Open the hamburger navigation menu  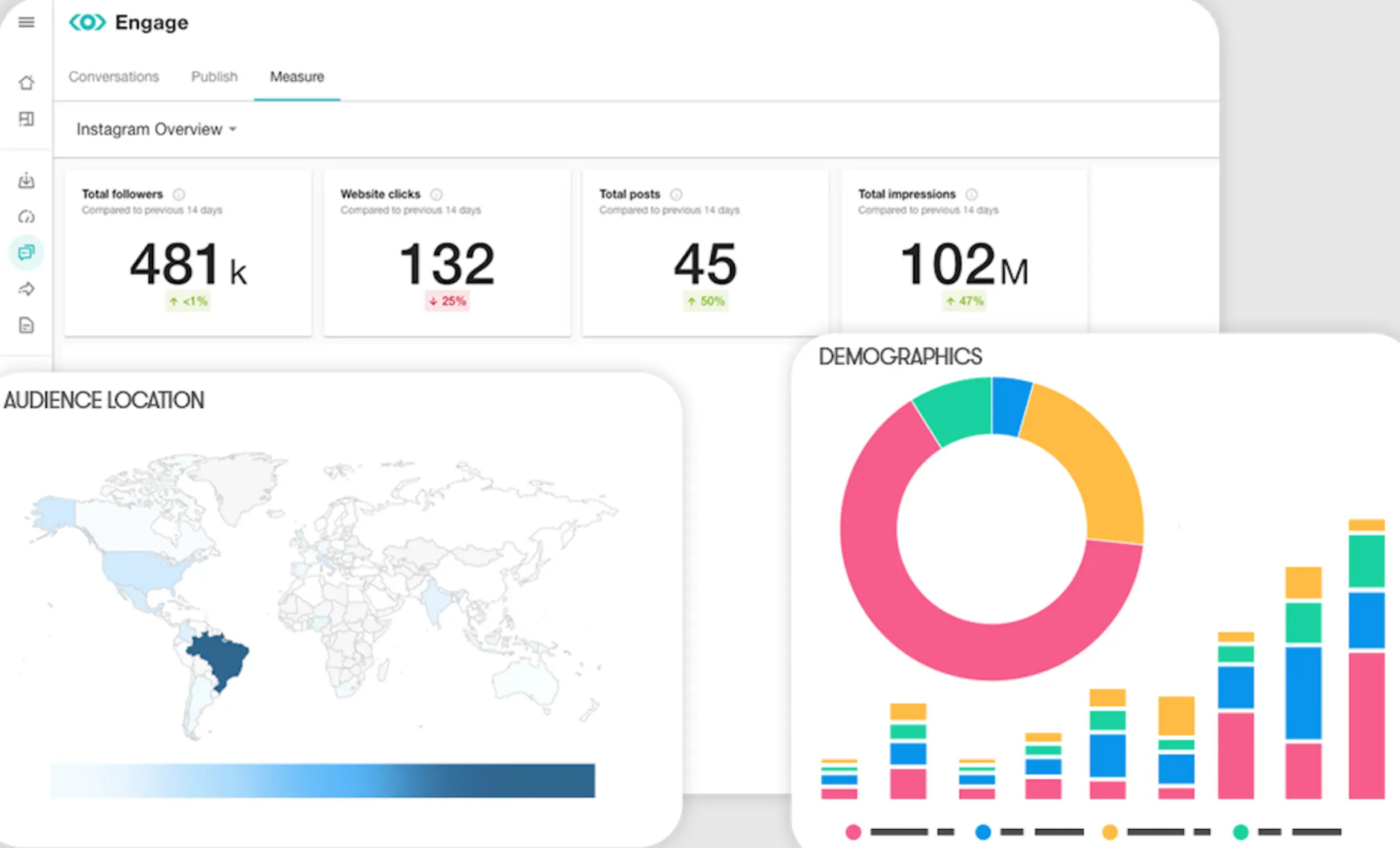click(26, 23)
